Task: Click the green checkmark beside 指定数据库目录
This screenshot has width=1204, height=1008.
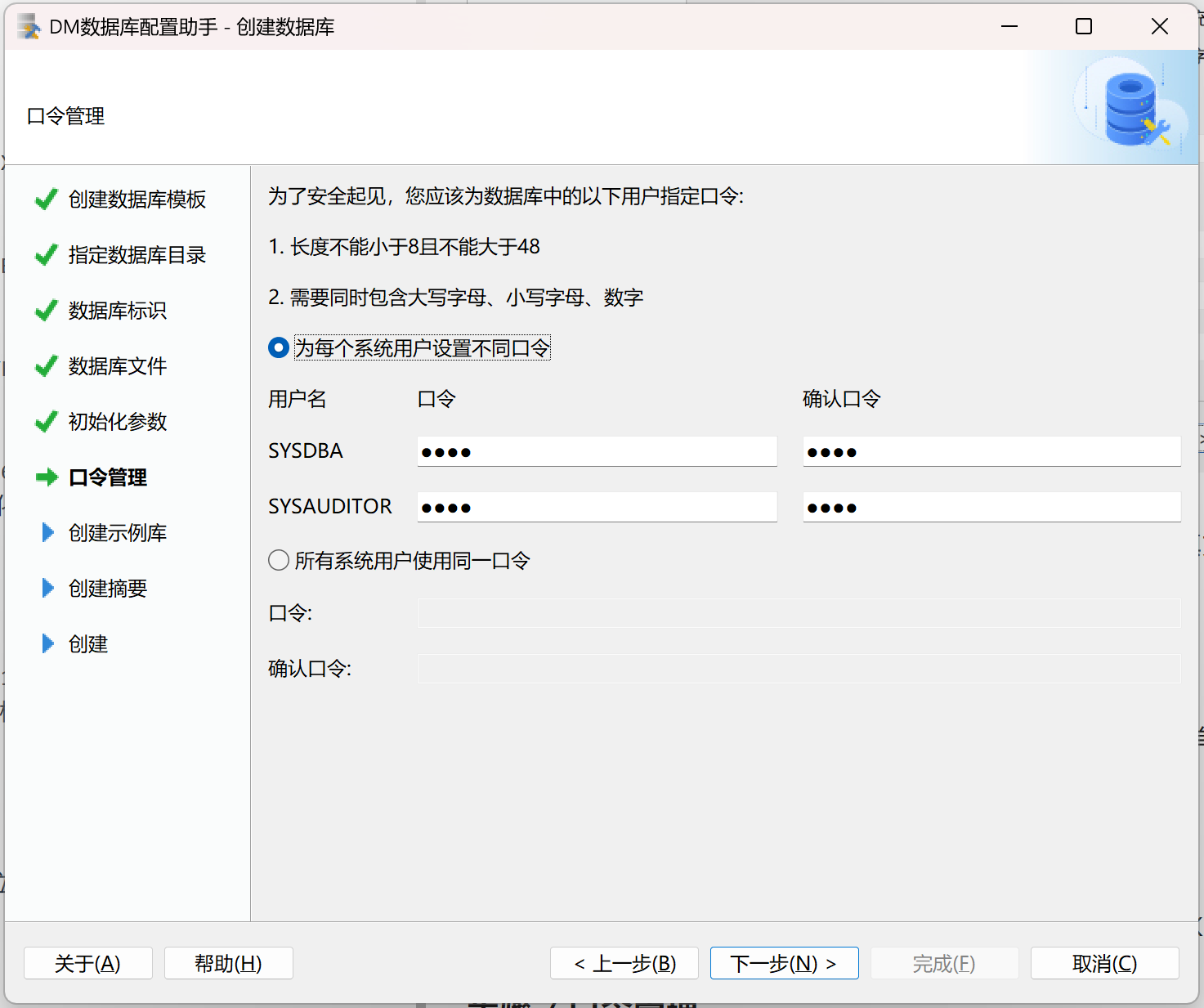Action: point(47,255)
